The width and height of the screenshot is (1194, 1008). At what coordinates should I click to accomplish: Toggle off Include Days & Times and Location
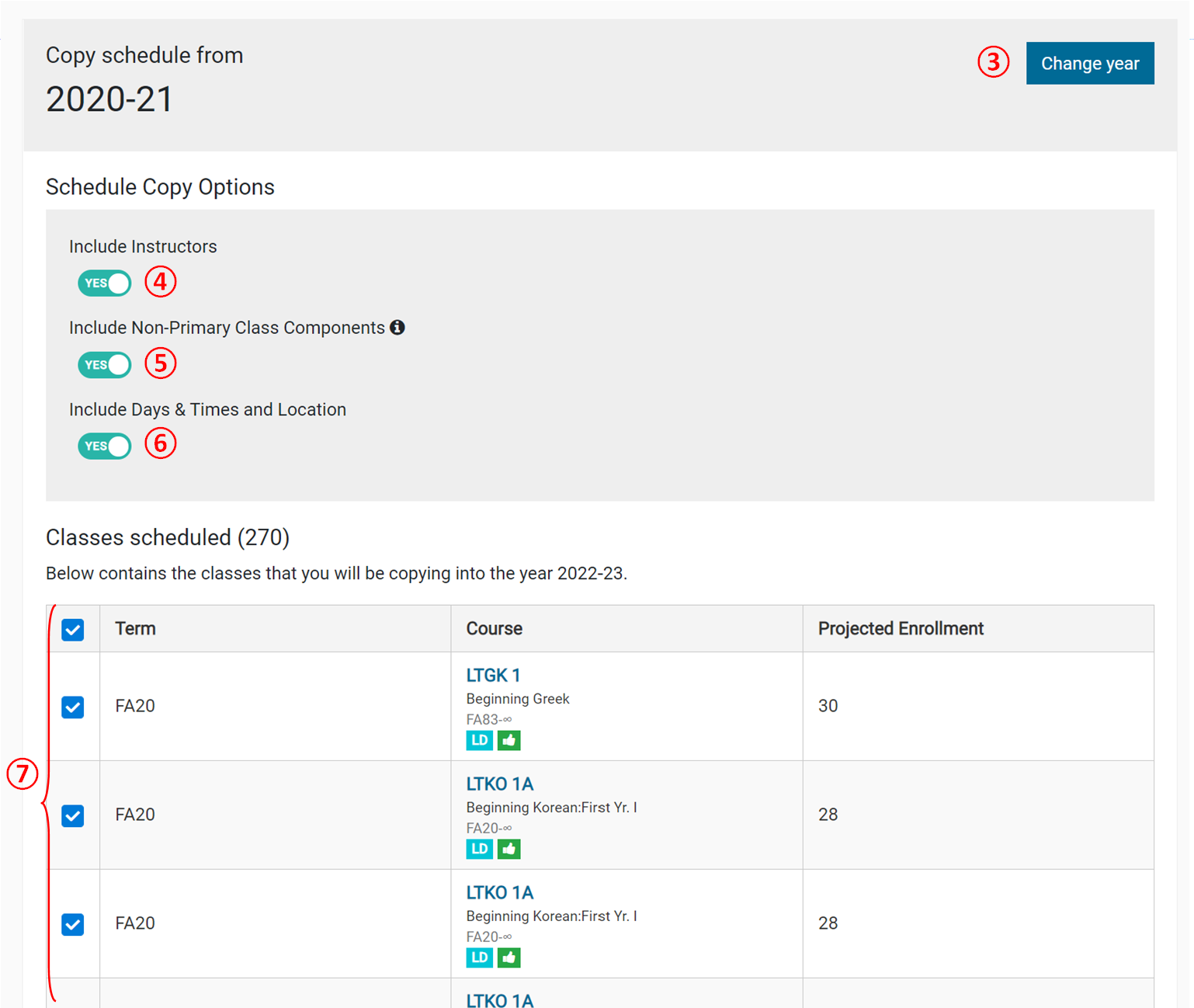click(x=104, y=446)
